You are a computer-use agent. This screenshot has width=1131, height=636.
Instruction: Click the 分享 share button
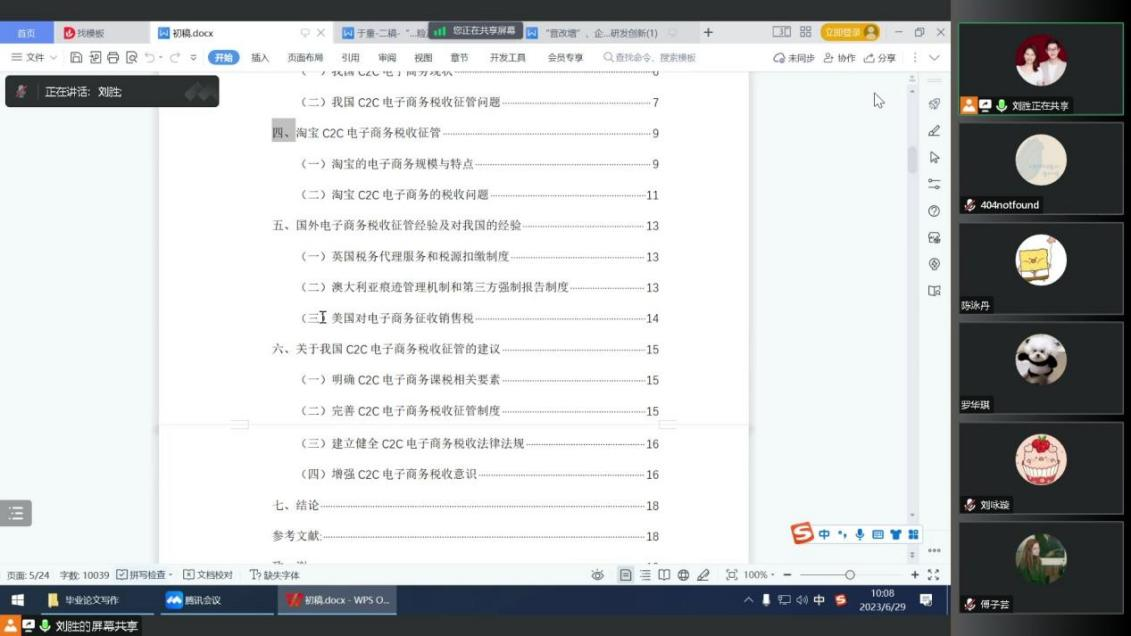tap(880, 58)
